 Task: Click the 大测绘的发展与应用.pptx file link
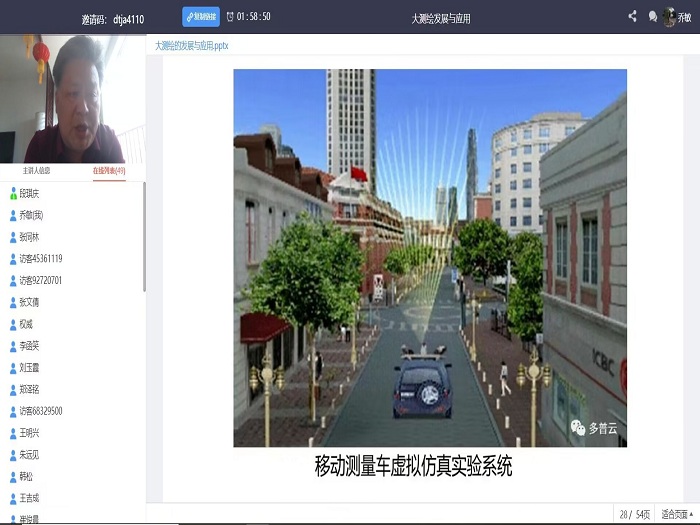(x=192, y=46)
